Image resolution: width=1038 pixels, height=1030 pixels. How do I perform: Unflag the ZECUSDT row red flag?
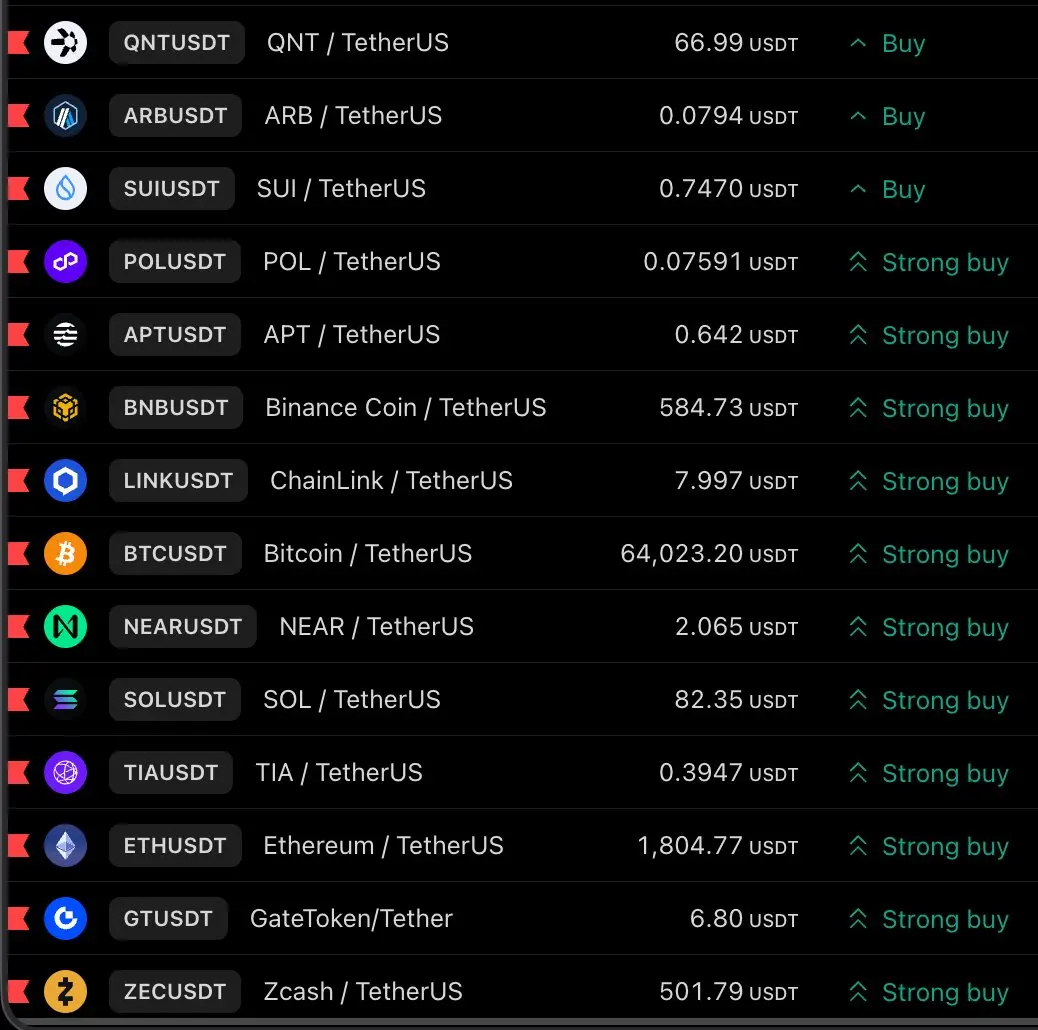point(18,992)
